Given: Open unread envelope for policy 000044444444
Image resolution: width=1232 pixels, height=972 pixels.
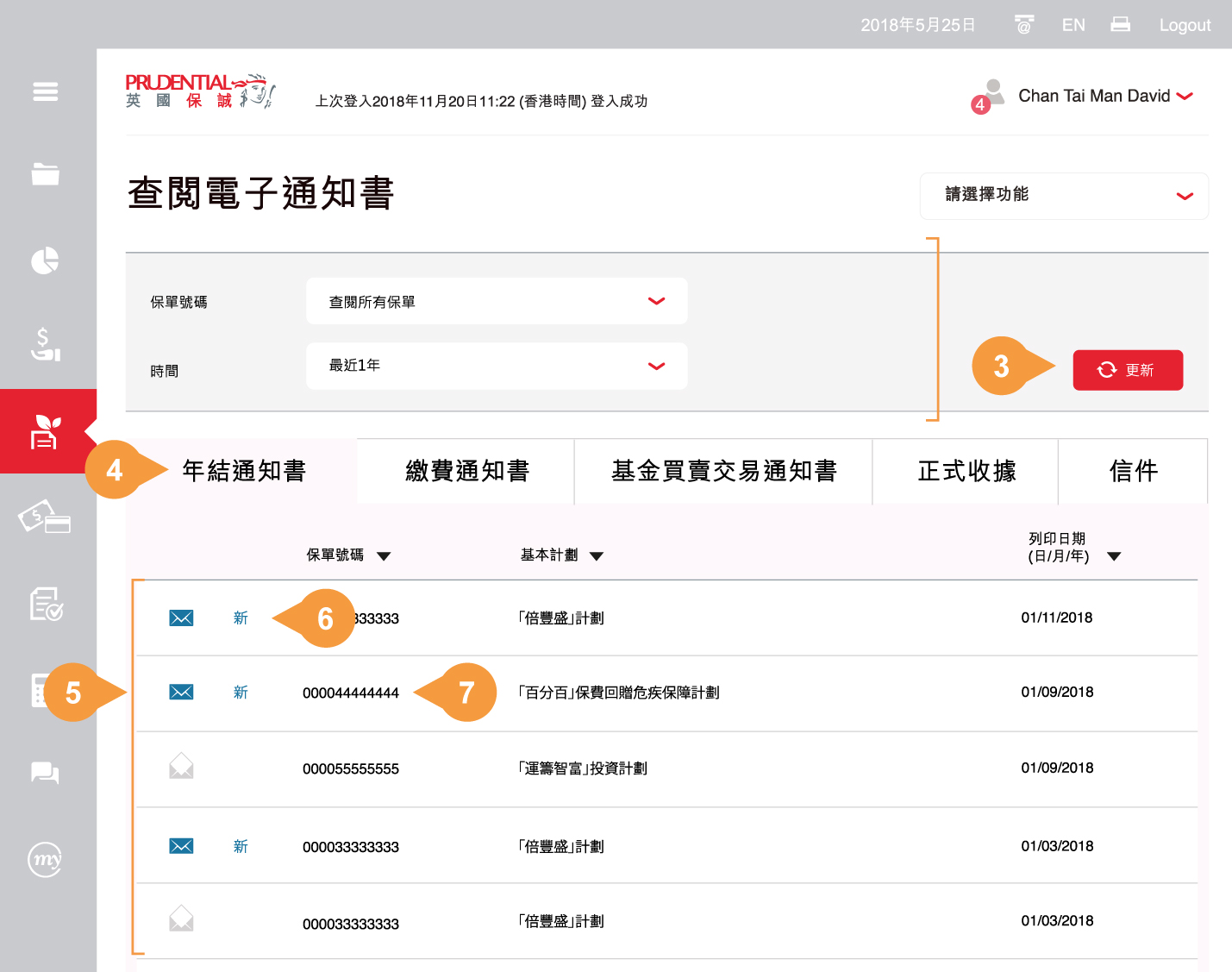Looking at the screenshot, I should pos(181,693).
